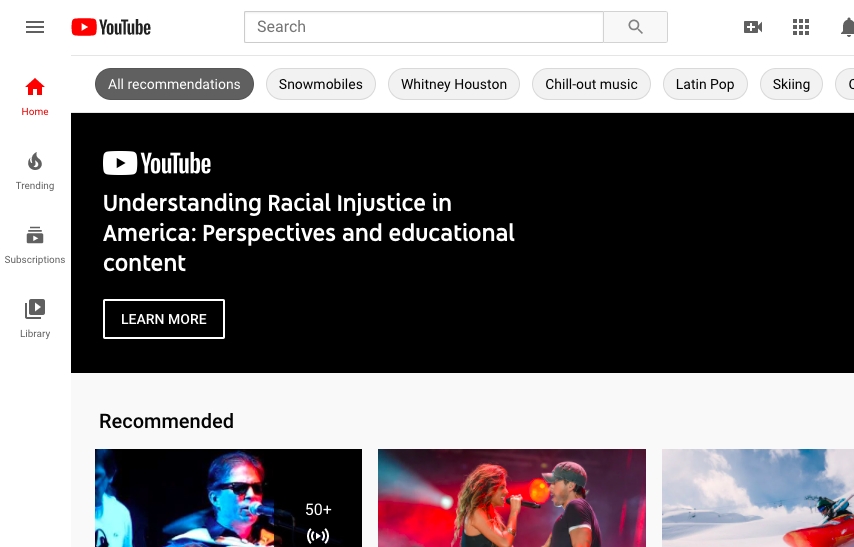Click the YouTube logo in header
The height and width of the screenshot is (547, 854).
[111, 27]
